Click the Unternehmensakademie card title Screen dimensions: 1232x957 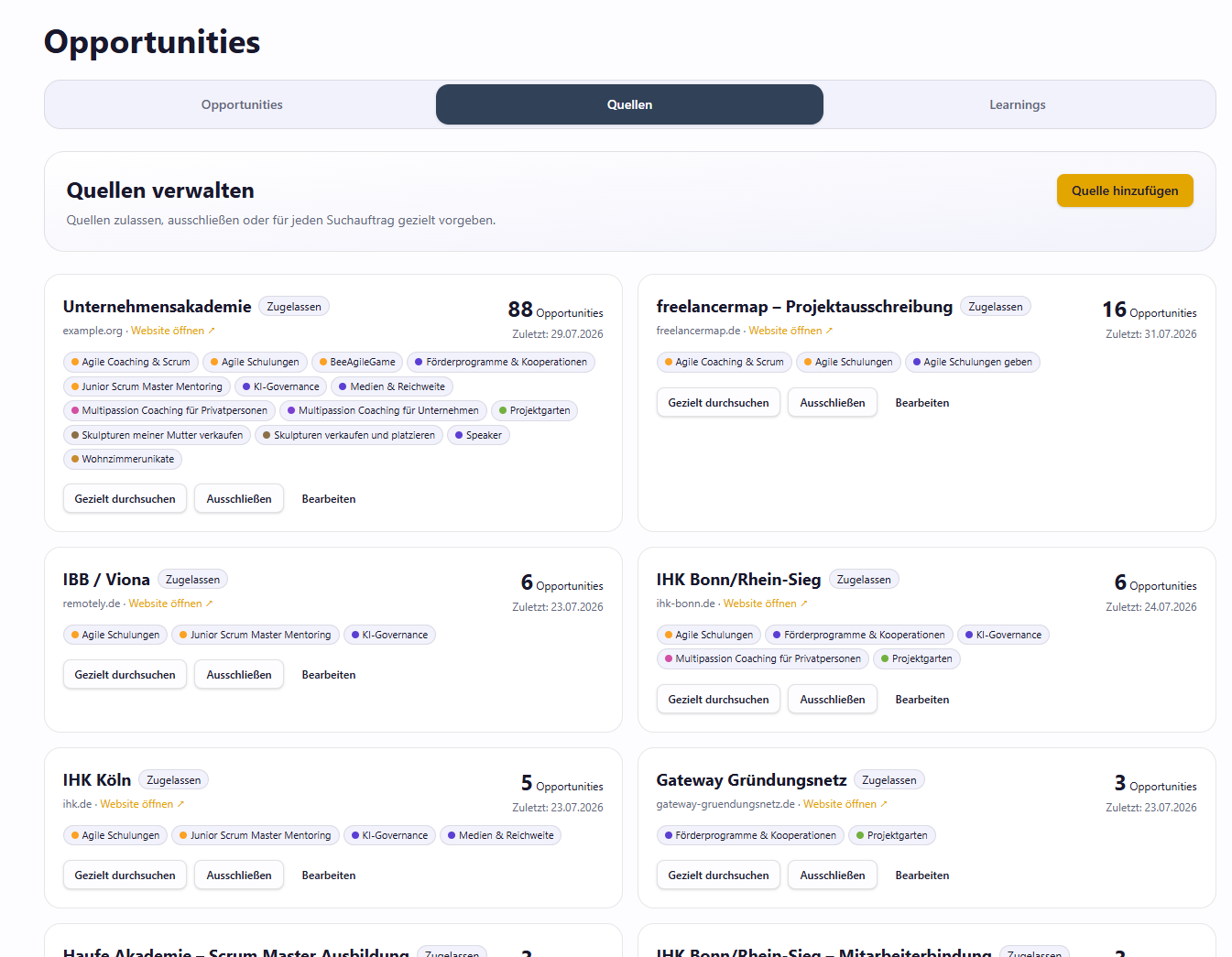pos(157,307)
